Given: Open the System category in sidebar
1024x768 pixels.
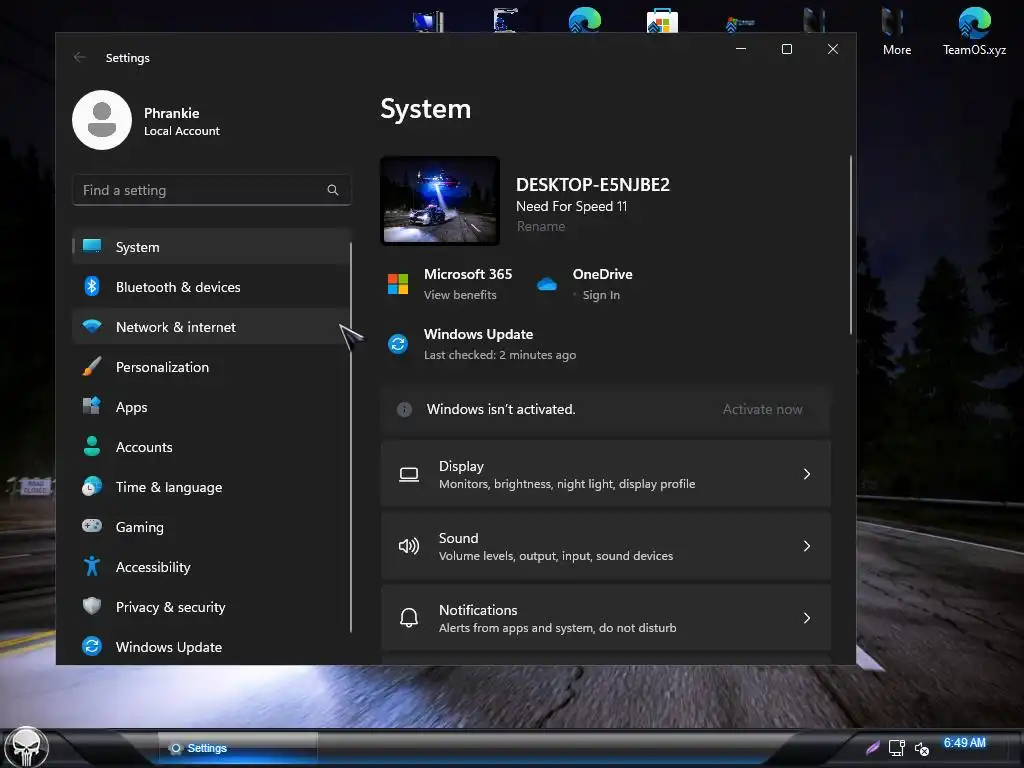Looking at the screenshot, I should tap(211, 247).
